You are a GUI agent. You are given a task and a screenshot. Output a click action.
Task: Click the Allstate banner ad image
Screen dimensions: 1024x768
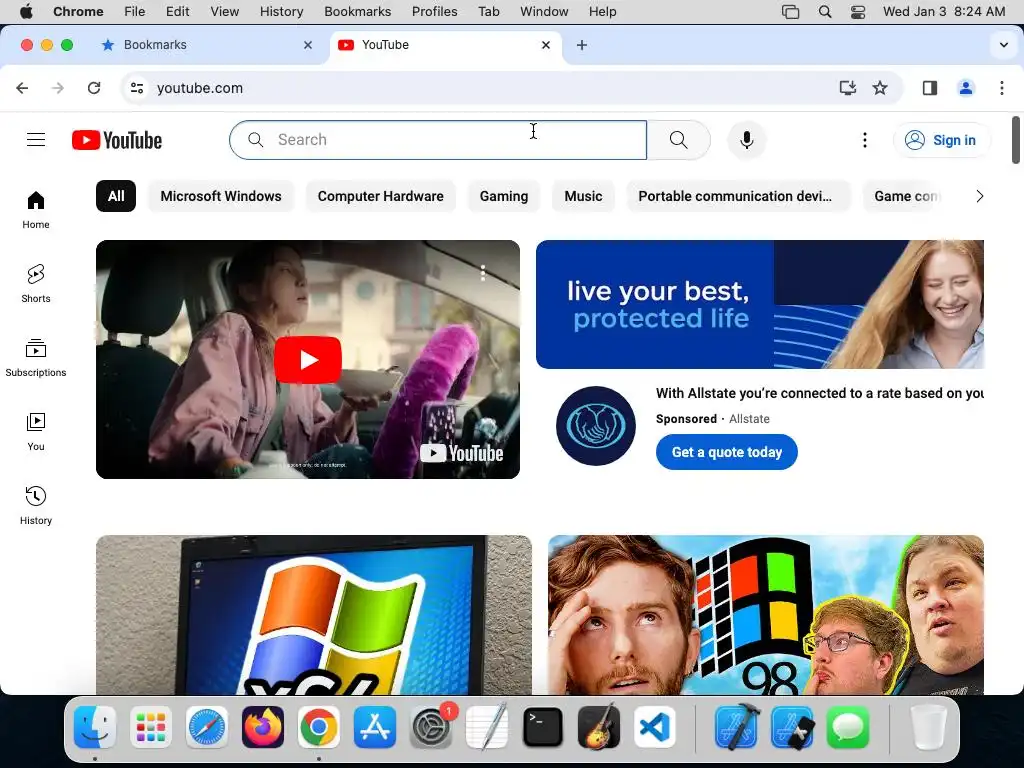760,304
